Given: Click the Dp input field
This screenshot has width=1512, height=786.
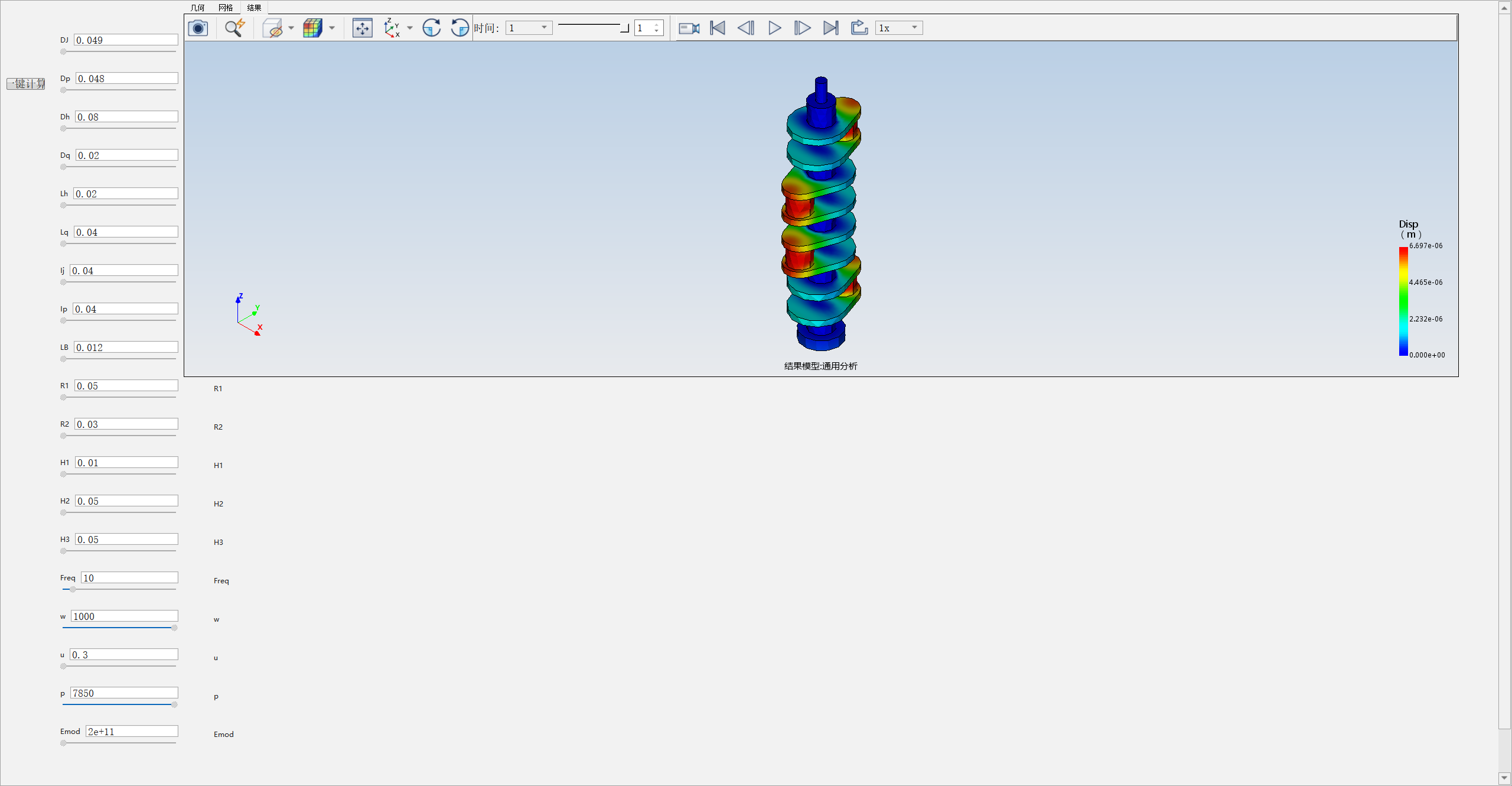Looking at the screenshot, I should tap(126, 79).
